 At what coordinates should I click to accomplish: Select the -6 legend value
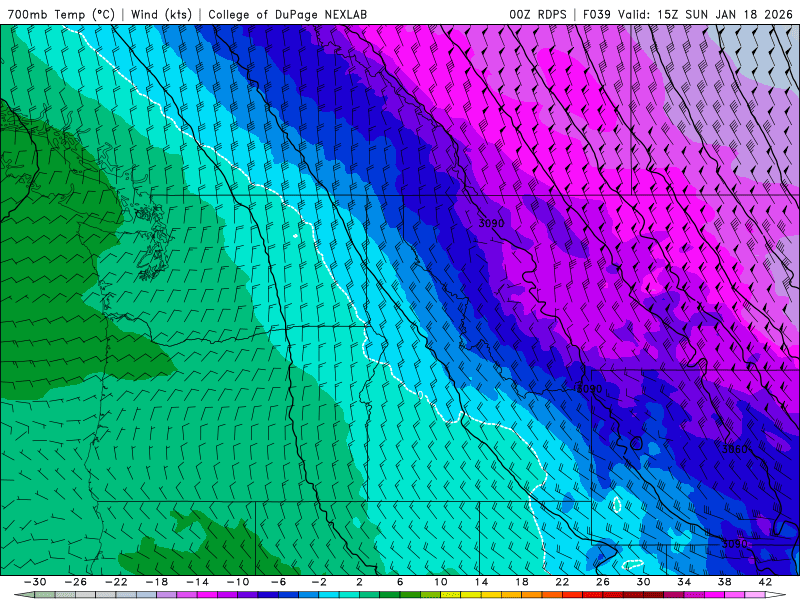point(278,582)
